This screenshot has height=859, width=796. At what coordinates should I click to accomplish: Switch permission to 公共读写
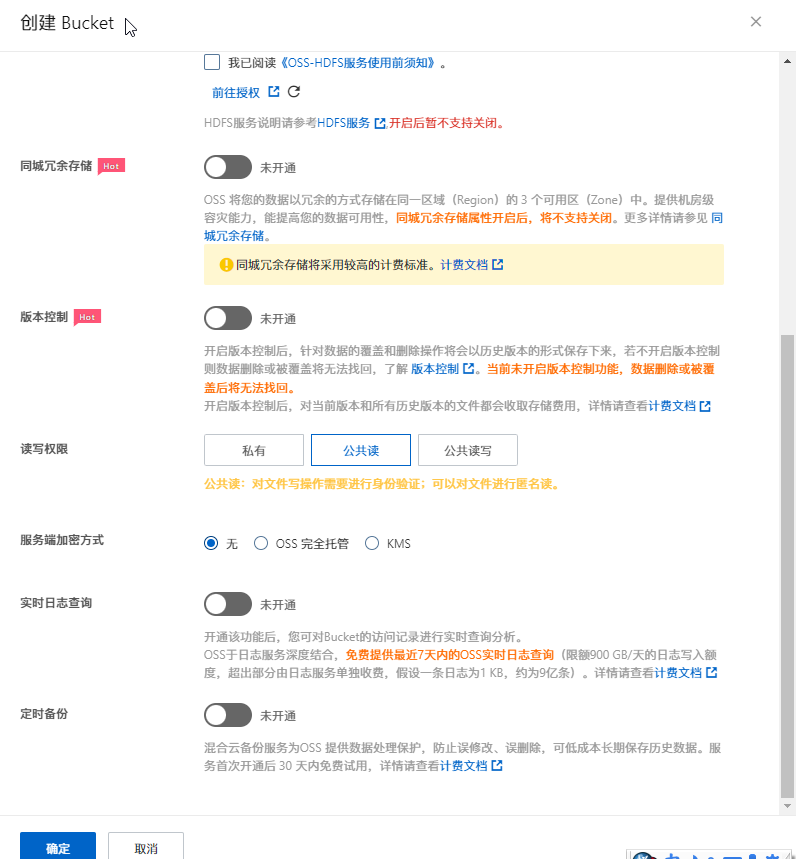467,450
